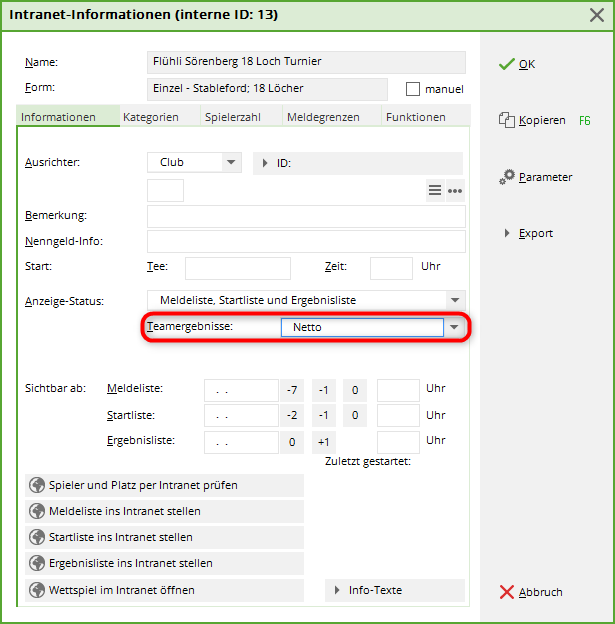Click the Zeit input field

[391, 268]
